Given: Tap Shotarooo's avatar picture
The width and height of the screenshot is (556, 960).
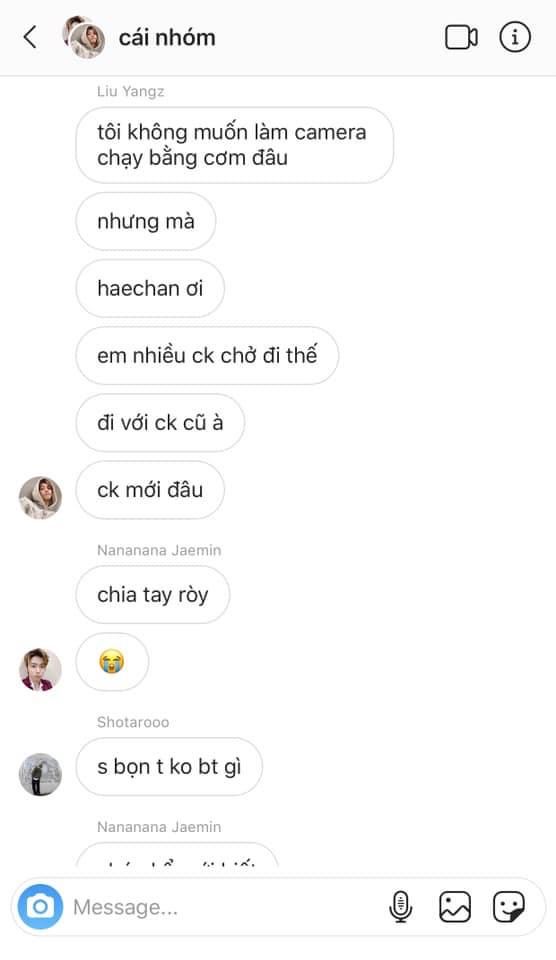Looking at the screenshot, I should click(x=40, y=774).
